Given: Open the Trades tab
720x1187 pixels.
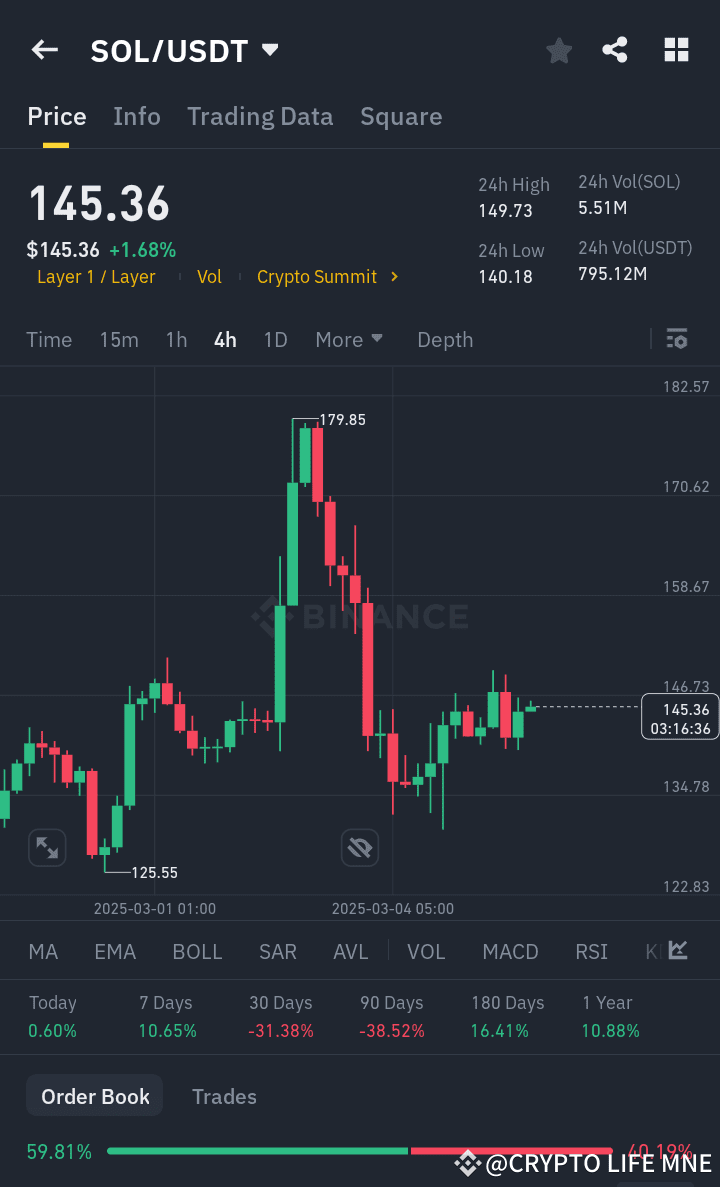Looking at the screenshot, I should (x=224, y=1096).
